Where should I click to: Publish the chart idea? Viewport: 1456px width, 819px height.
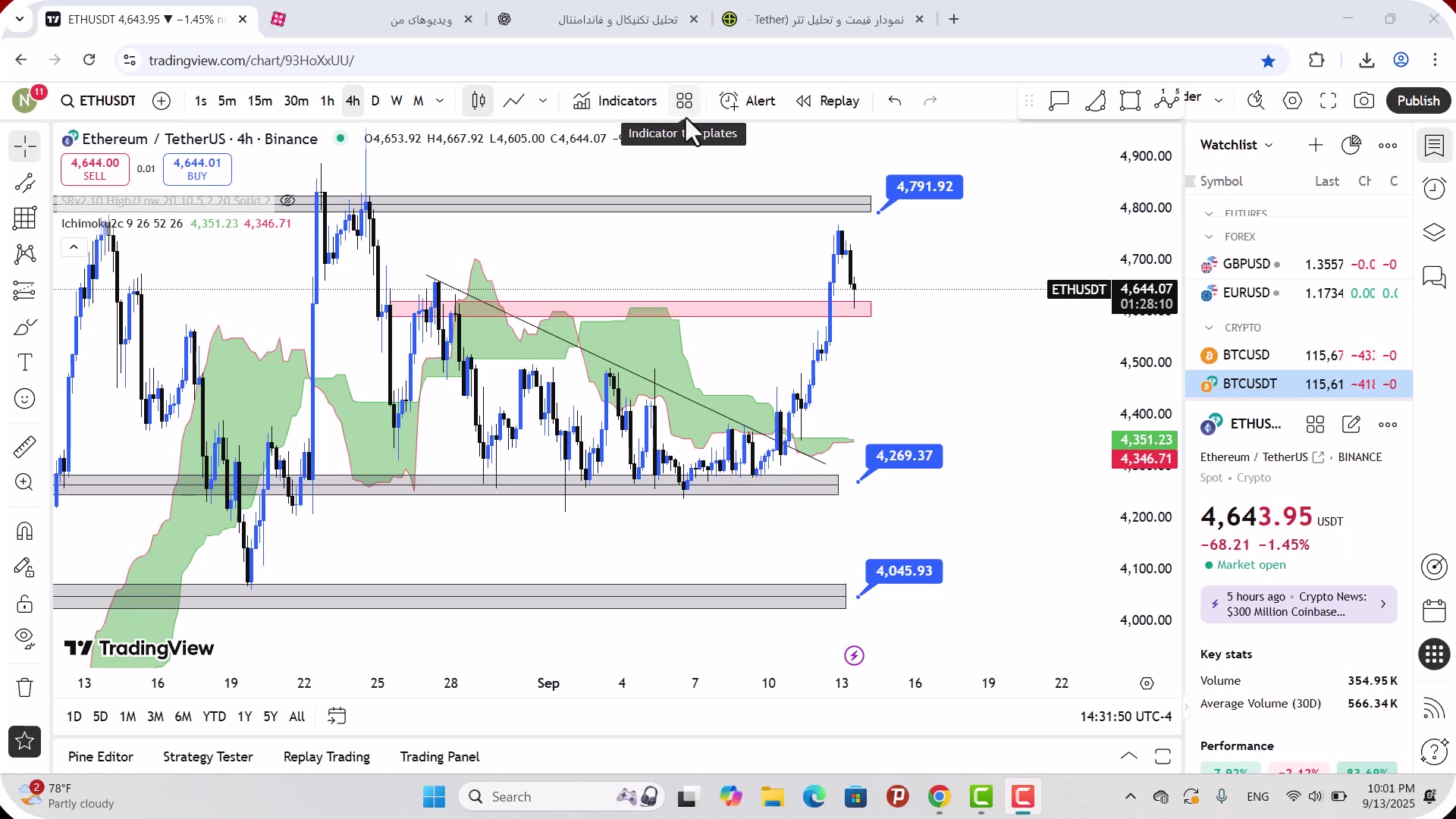pos(1418,101)
